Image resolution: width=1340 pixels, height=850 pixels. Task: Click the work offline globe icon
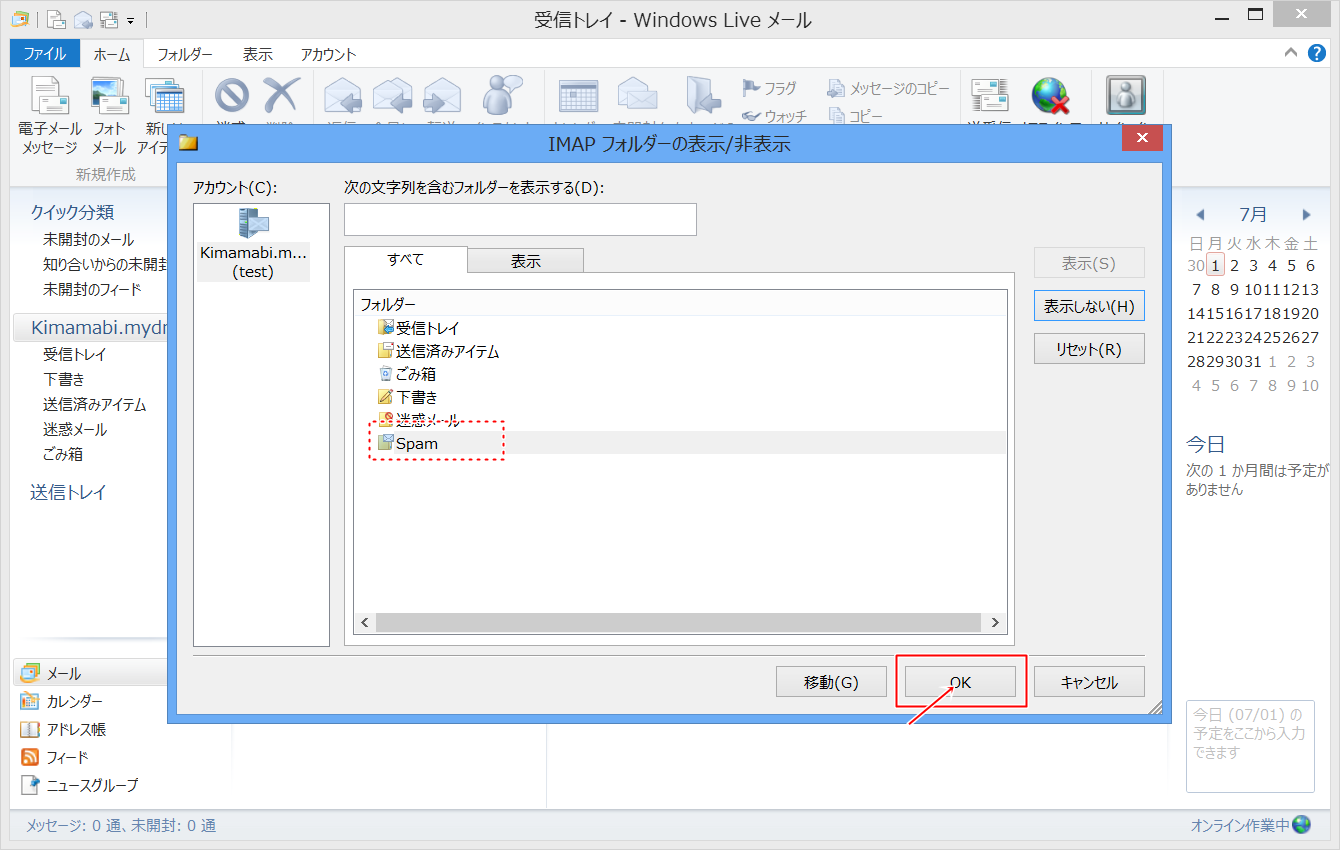pyautogui.click(x=1050, y=97)
